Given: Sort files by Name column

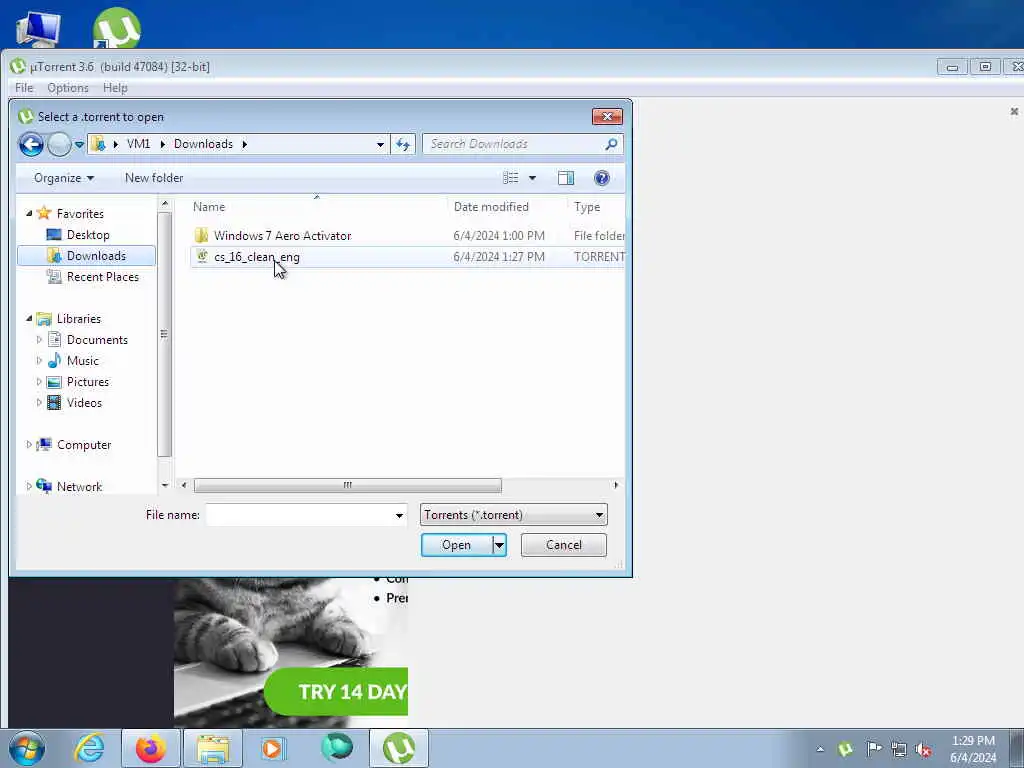Looking at the screenshot, I should coord(208,206).
